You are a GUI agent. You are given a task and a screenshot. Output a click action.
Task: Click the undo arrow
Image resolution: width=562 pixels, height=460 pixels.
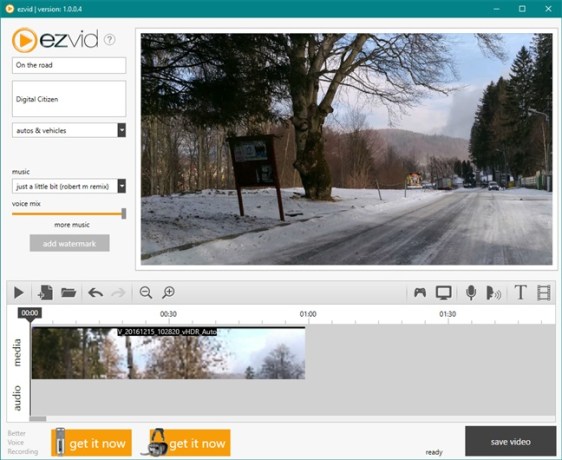[x=95, y=293]
